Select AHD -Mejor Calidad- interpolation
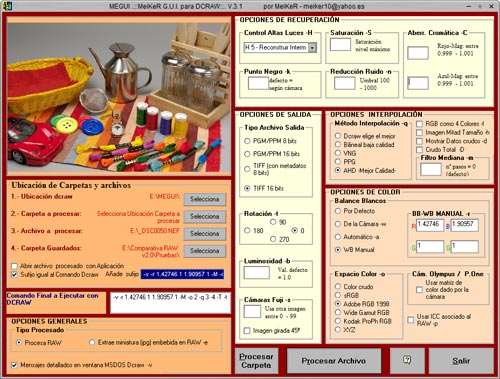This screenshot has height=379, width=500. point(338,170)
